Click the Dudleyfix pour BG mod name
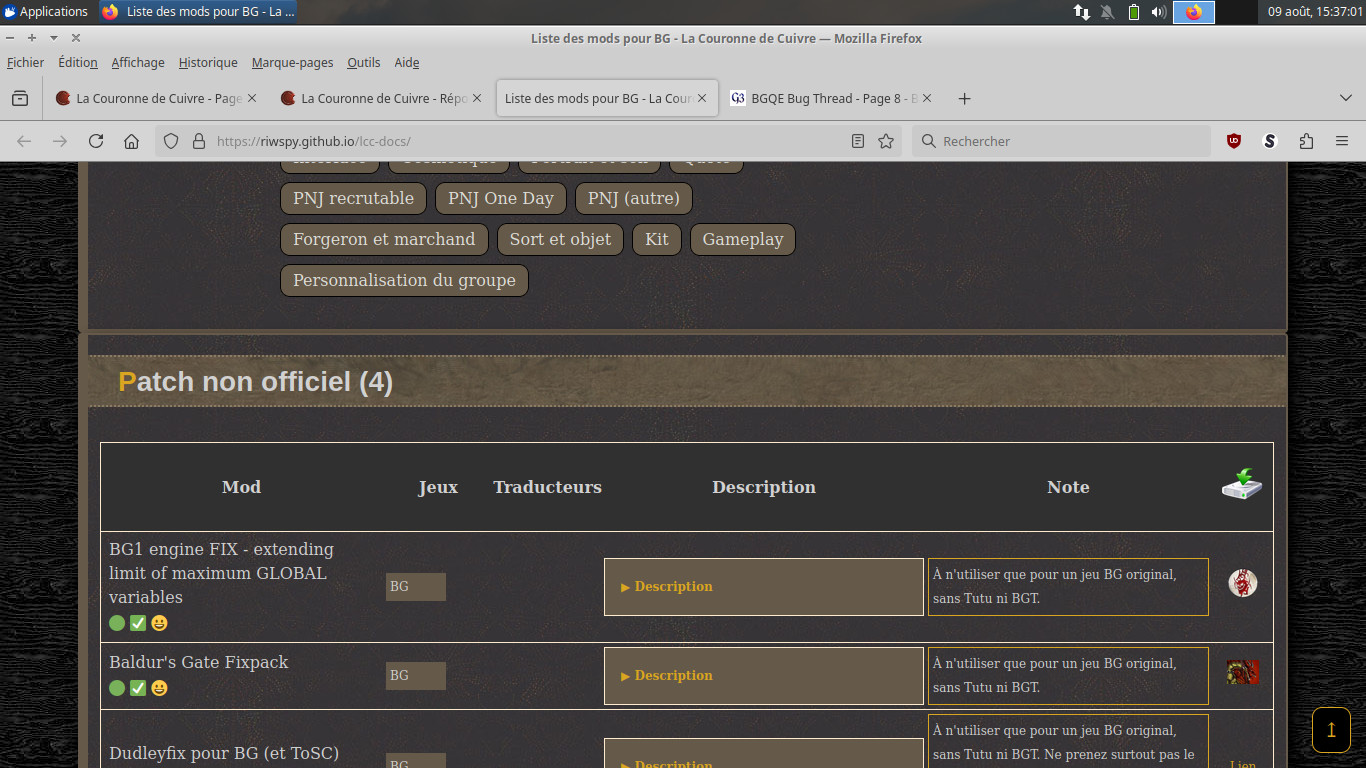 tap(224, 753)
